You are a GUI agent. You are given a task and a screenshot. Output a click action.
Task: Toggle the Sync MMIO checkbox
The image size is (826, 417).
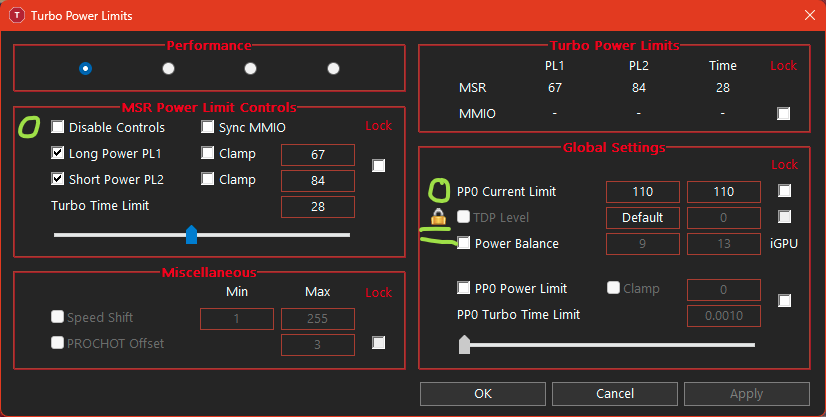208,127
